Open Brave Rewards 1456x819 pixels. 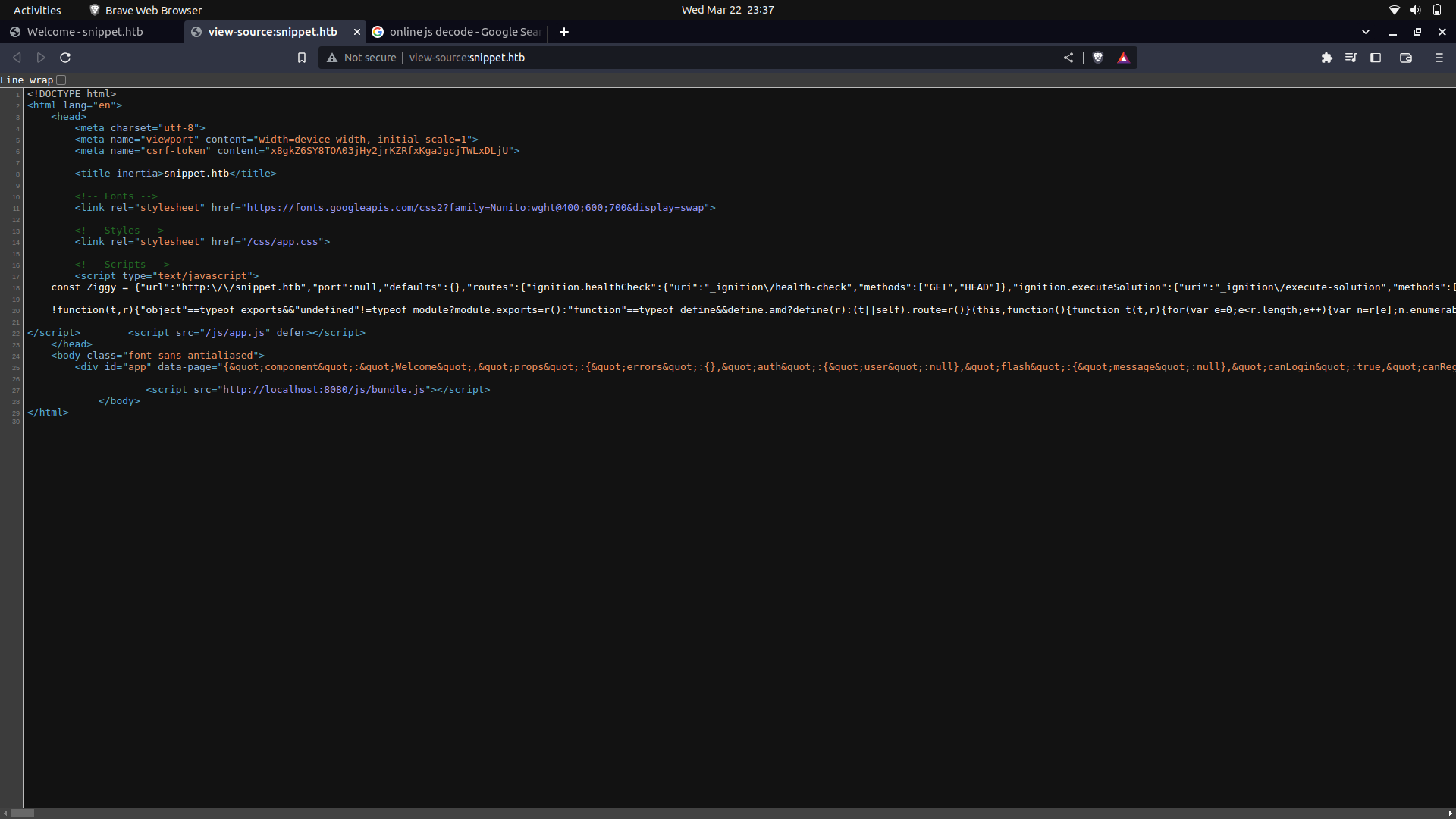(x=1124, y=57)
